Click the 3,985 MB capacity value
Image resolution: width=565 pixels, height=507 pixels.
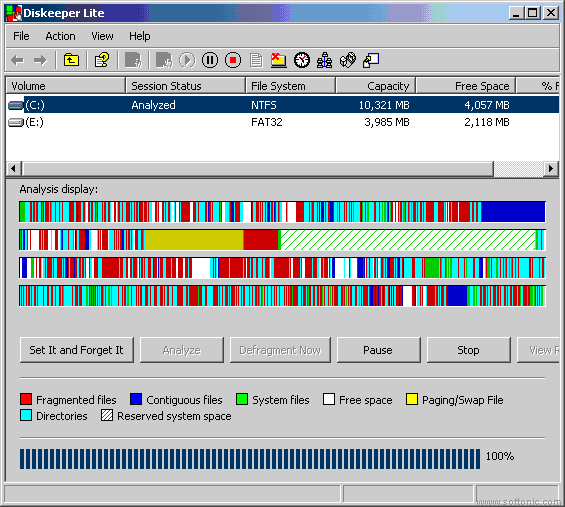pos(387,123)
